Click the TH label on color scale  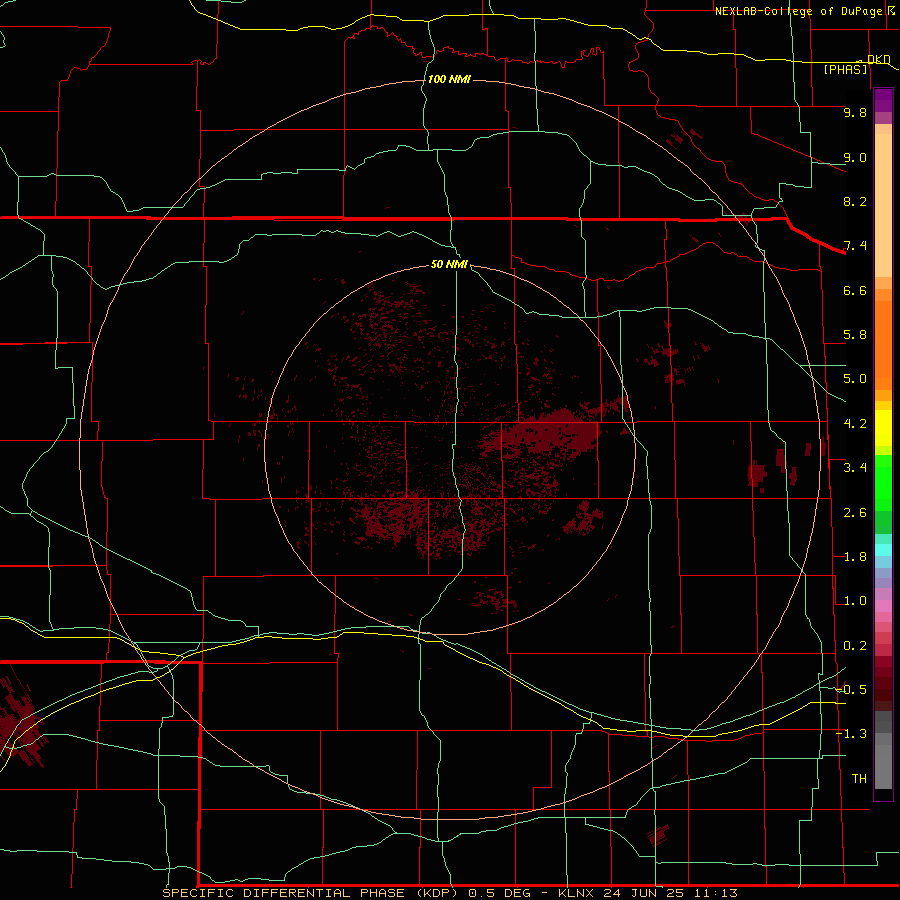(859, 779)
